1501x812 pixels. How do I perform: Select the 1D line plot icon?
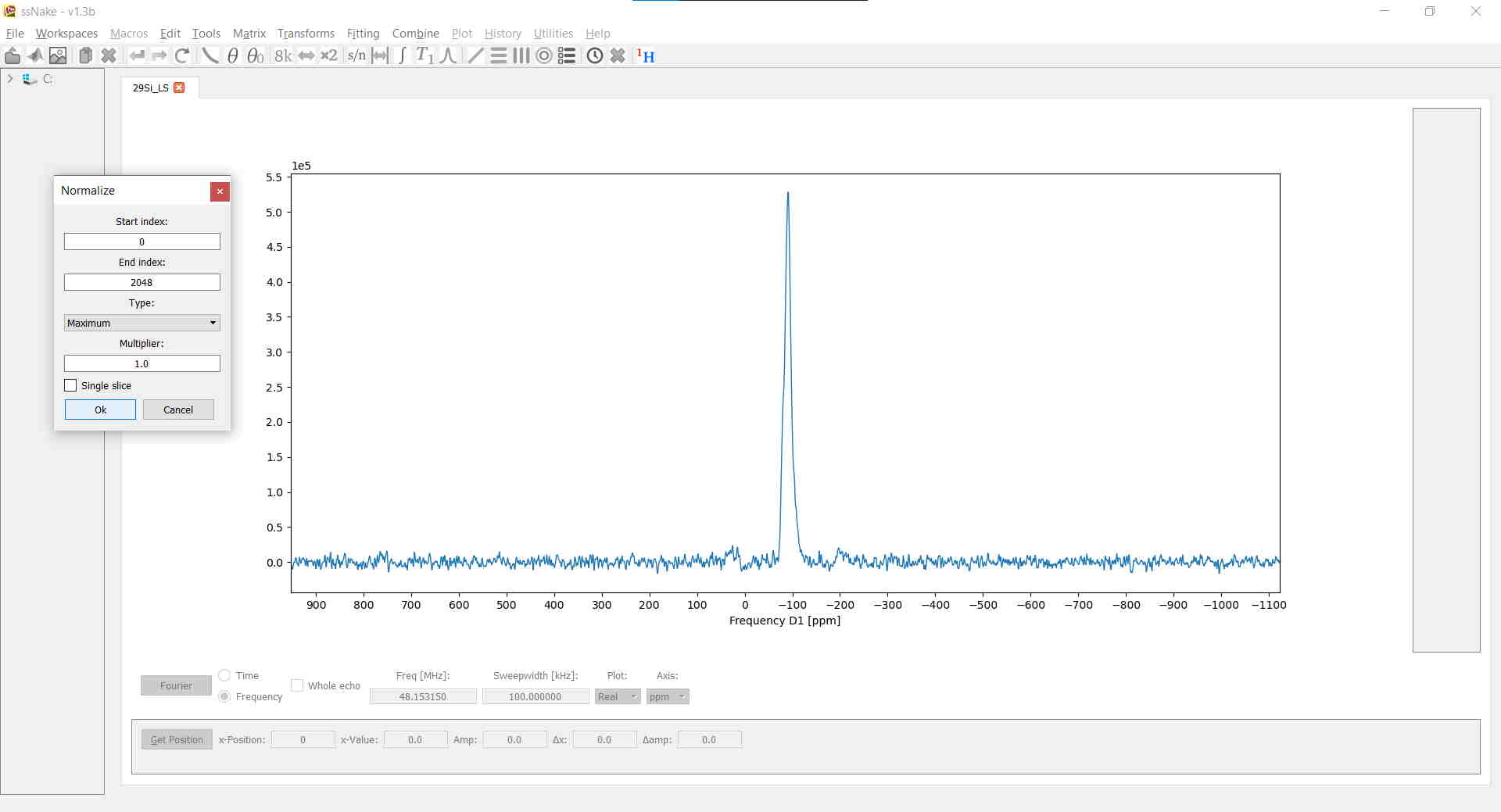click(475, 55)
